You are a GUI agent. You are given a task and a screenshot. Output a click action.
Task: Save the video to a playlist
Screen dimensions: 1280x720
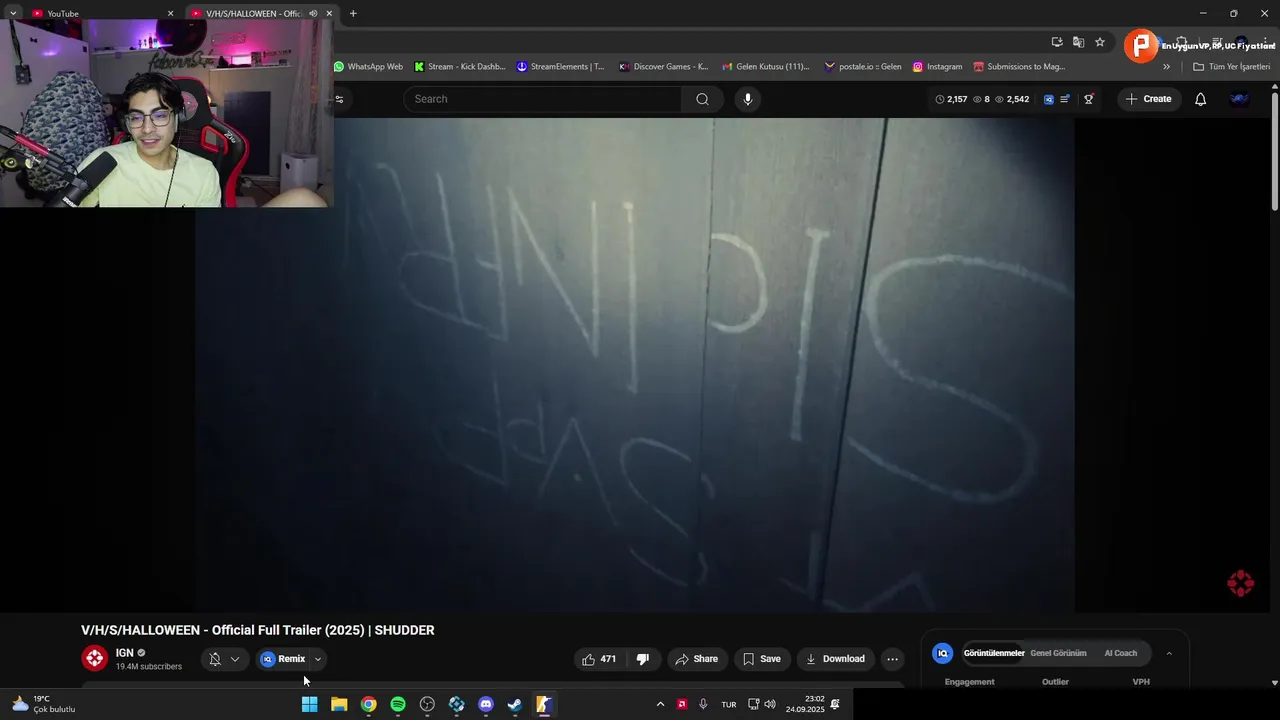[x=761, y=659]
